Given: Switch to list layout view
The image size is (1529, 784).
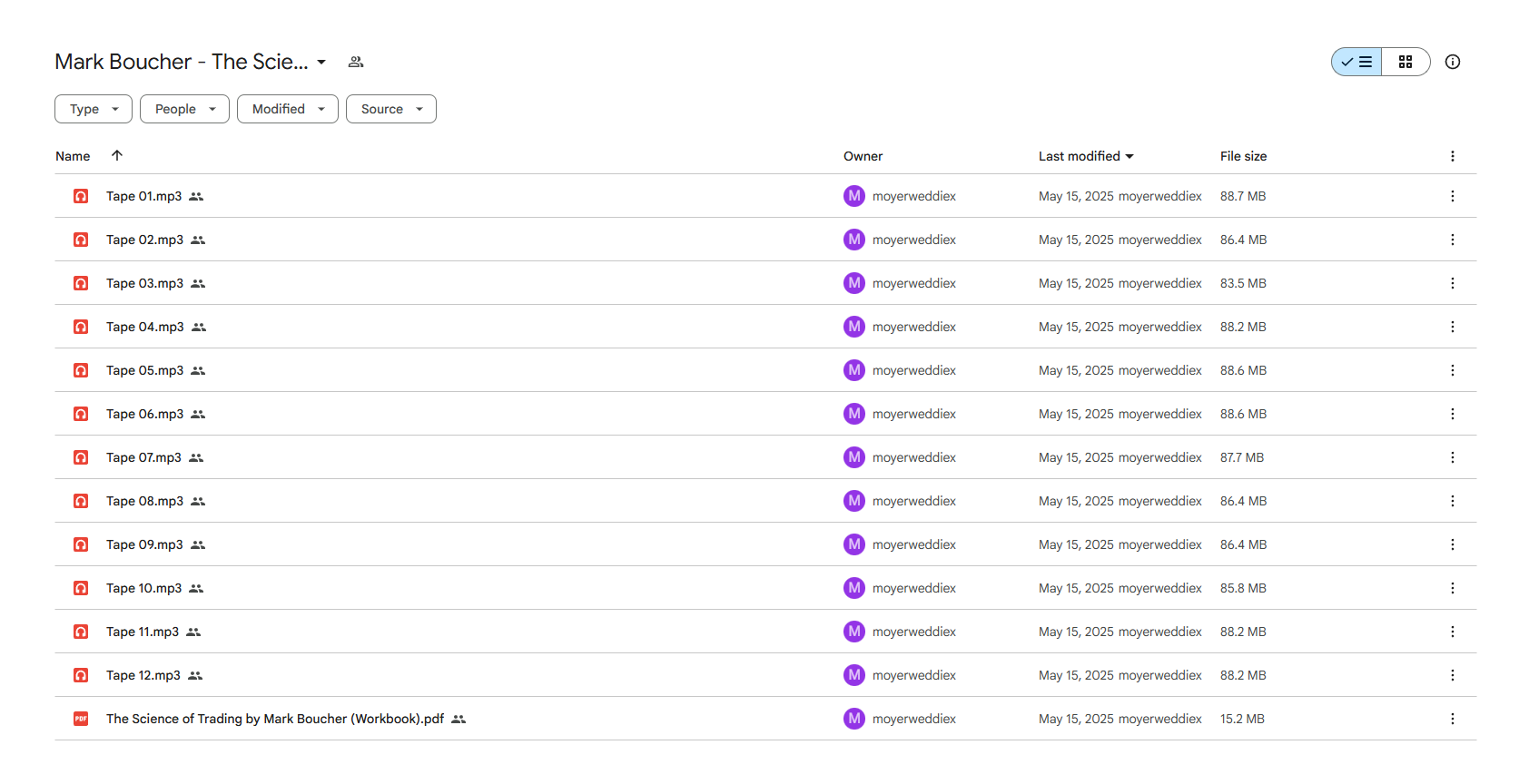Looking at the screenshot, I should point(1356,62).
